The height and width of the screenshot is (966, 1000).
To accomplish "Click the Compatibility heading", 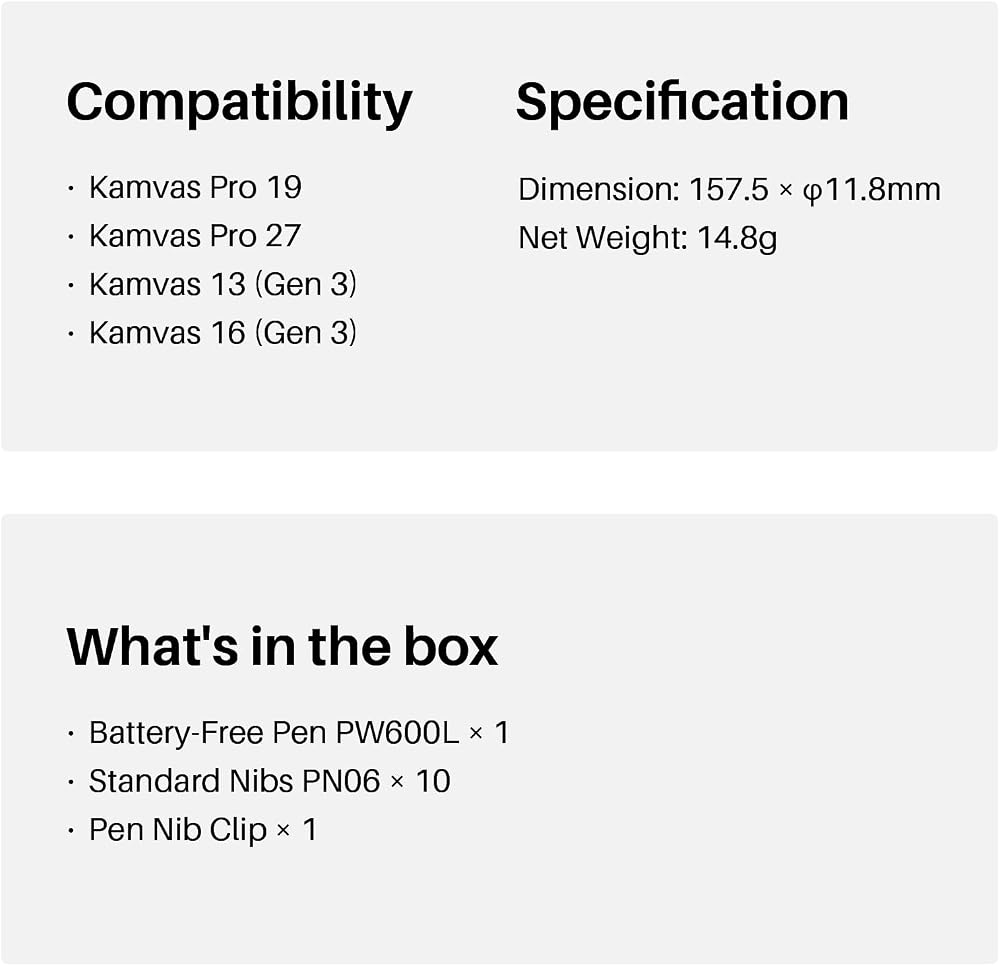I will 239,103.
